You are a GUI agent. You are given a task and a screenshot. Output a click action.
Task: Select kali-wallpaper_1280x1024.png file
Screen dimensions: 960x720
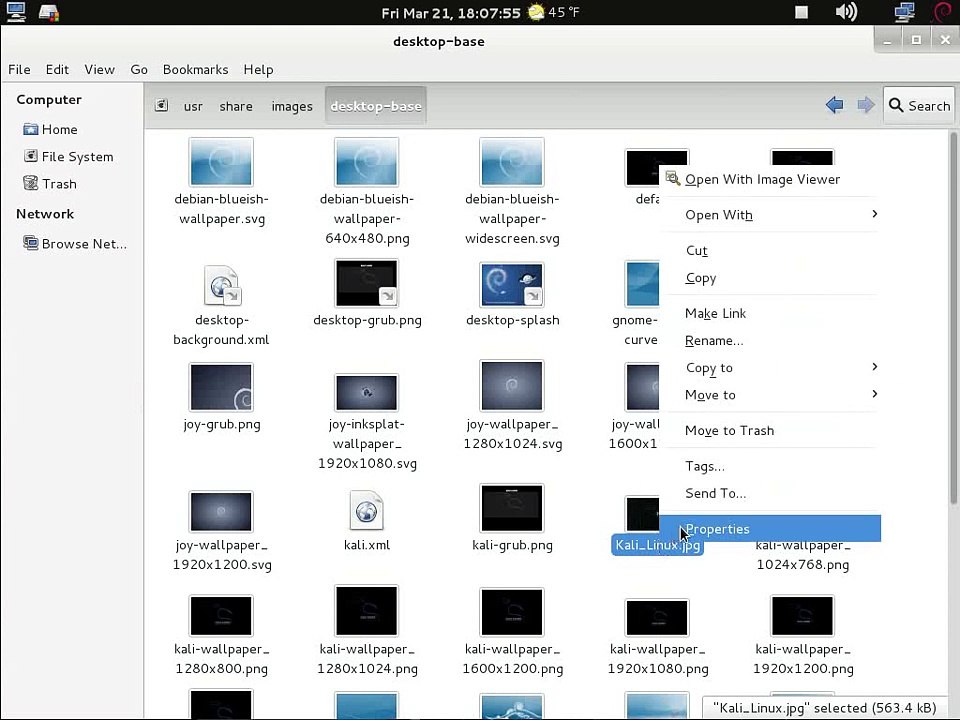pyautogui.click(x=367, y=611)
